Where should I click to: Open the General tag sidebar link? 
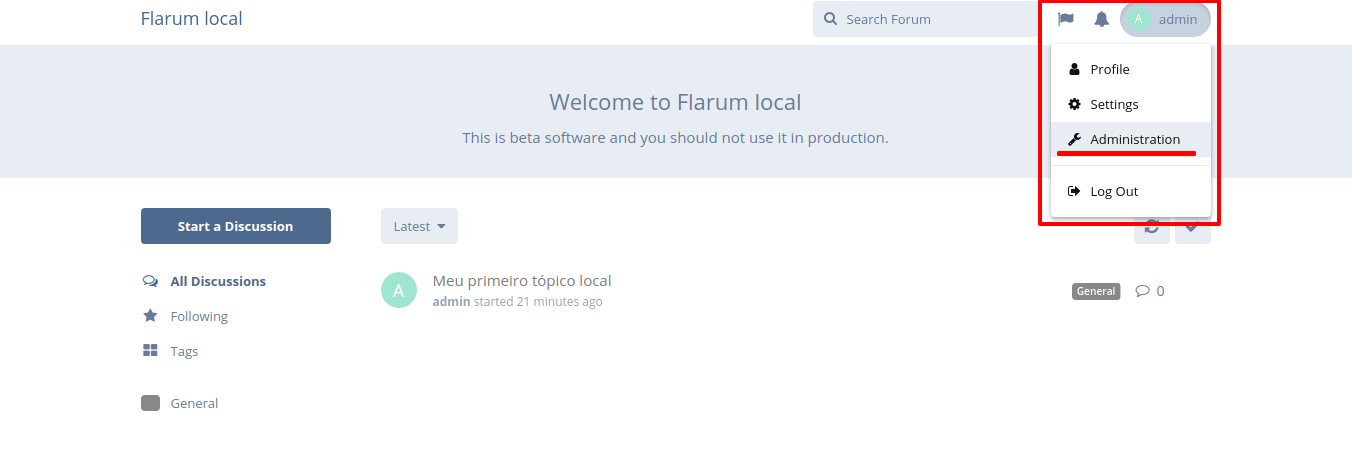180,403
